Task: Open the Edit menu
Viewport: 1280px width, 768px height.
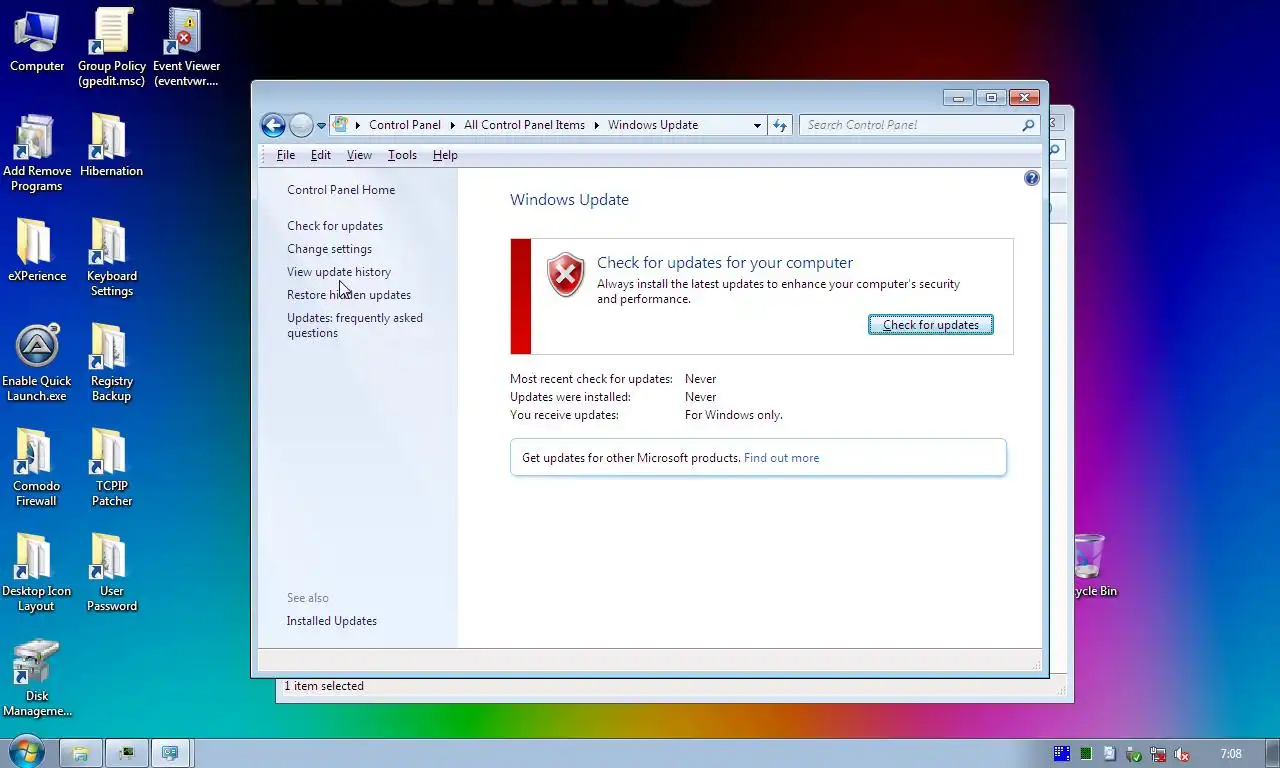Action: point(320,155)
